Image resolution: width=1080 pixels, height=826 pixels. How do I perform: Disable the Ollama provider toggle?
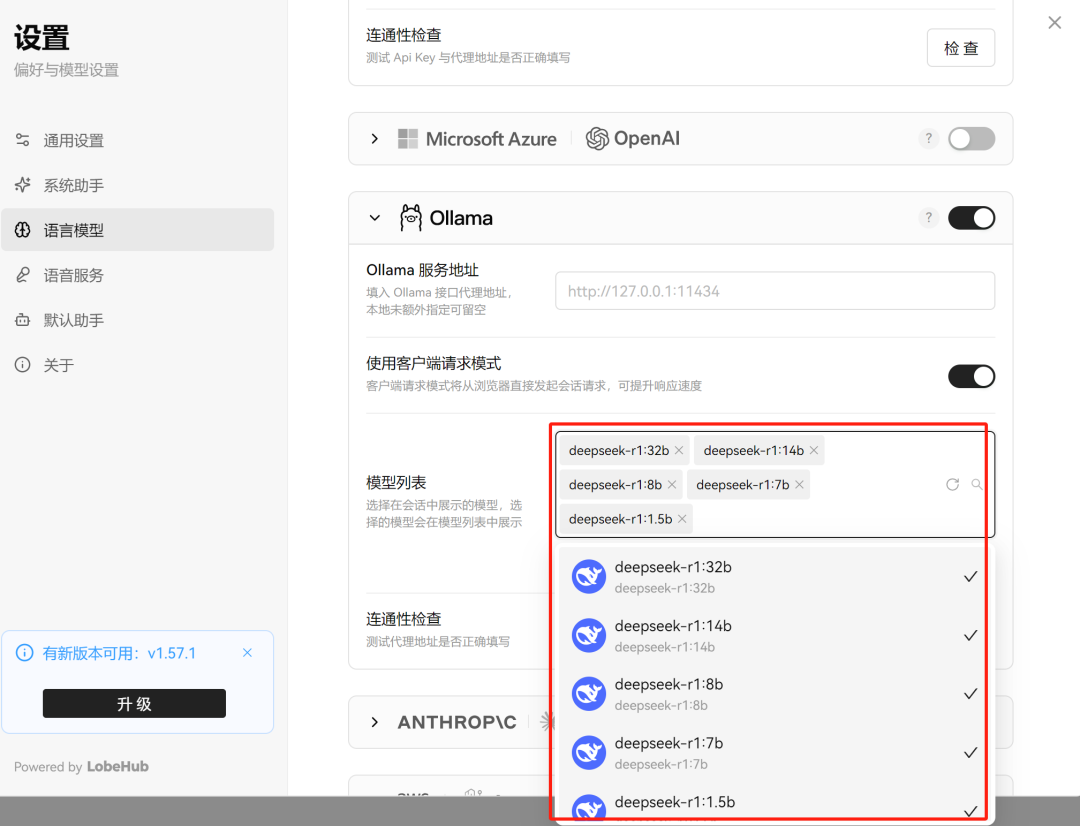(x=971, y=218)
